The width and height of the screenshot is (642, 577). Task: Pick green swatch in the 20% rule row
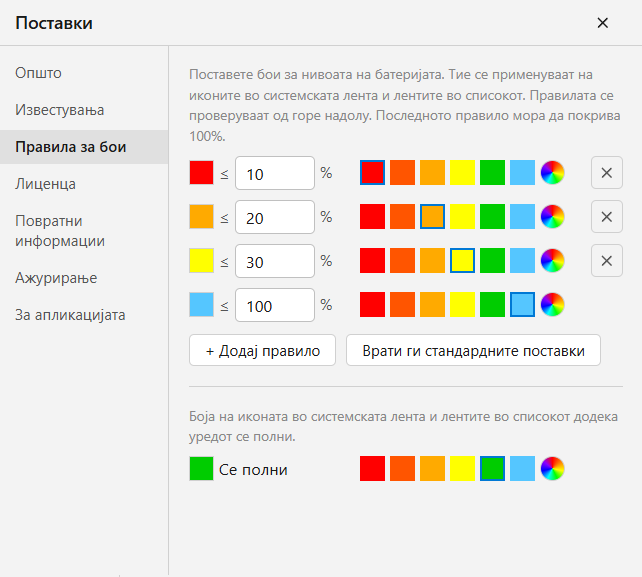[493, 217]
